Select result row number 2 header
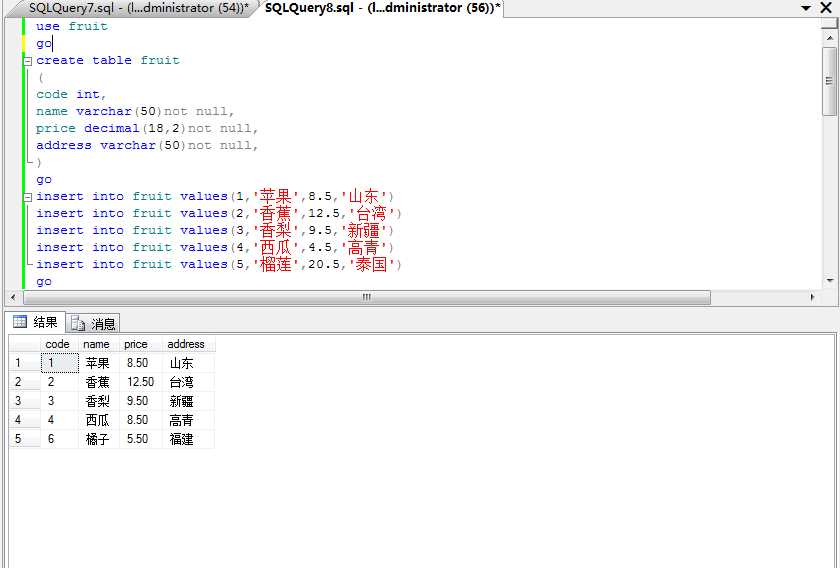The height and width of the screenshot is (568, 840). [x=25, y=382]
